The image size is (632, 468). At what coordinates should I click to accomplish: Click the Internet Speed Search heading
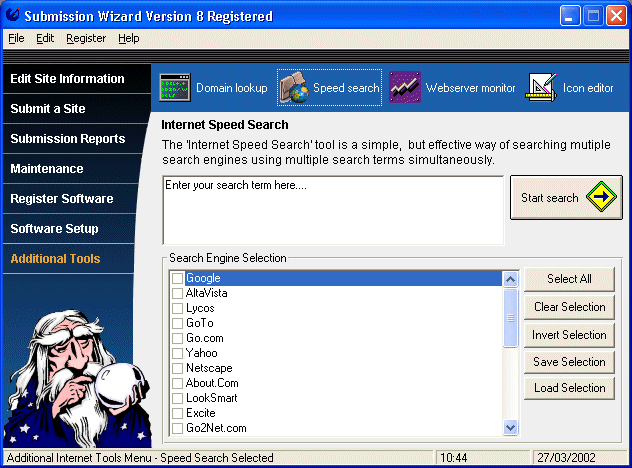click(x=225, y=125)
